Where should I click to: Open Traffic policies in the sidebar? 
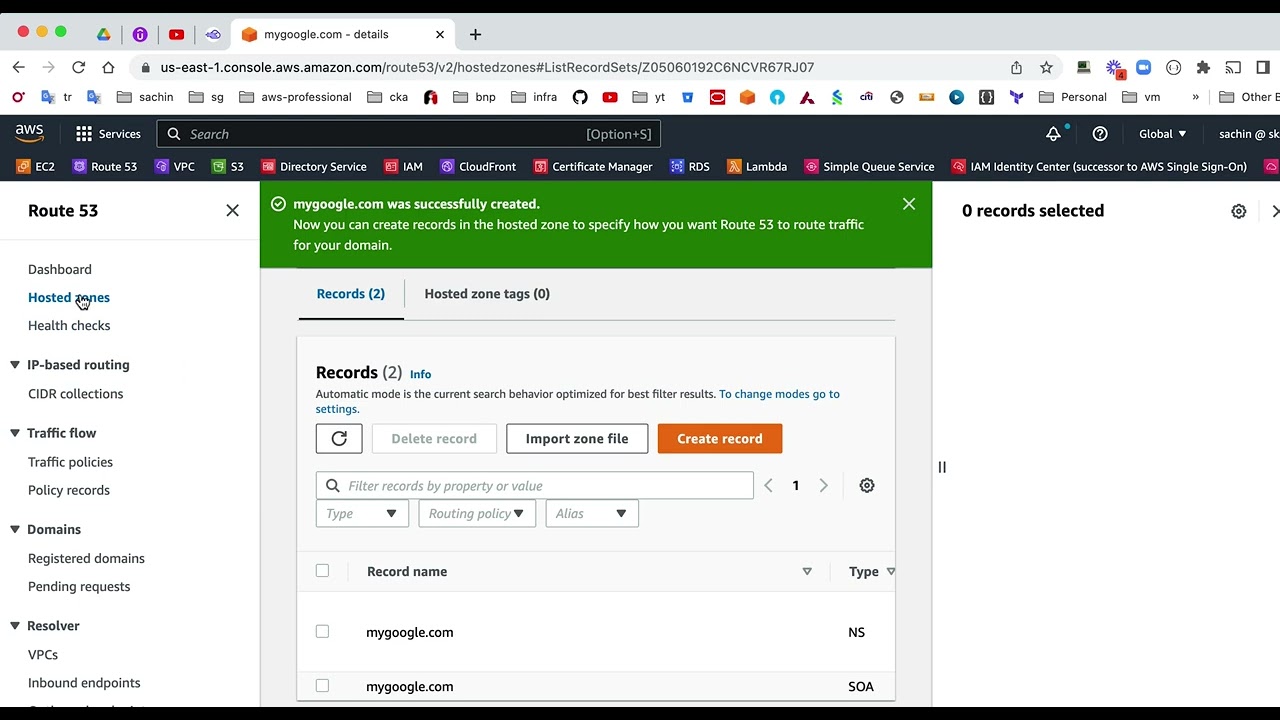click(x=71, y=462)
